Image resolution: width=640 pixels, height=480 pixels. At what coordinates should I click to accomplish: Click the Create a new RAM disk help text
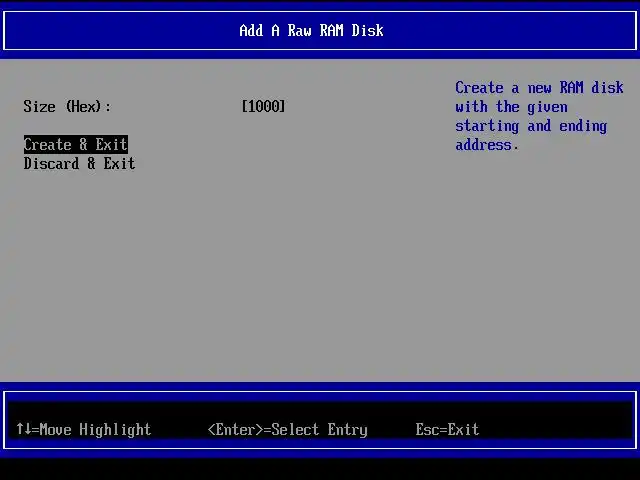(x=539, y=116)
